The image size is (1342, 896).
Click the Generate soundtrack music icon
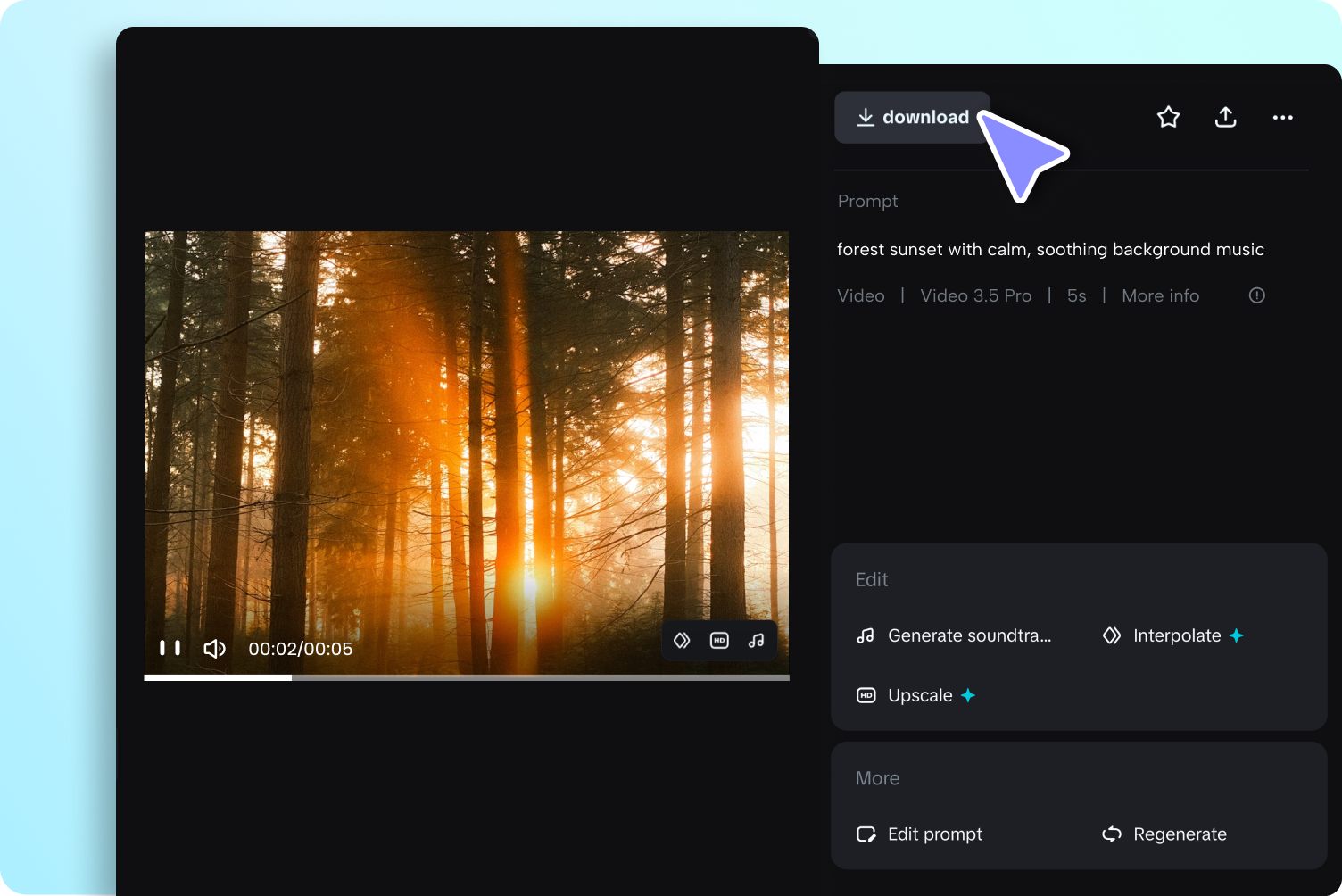[865, 635]
